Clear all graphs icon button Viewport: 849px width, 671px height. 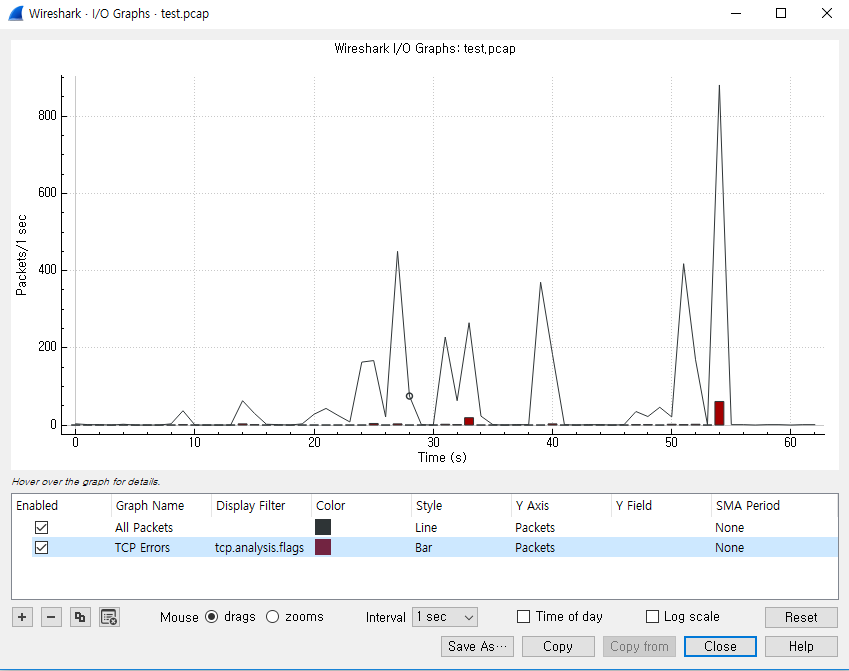pos(109,617)
